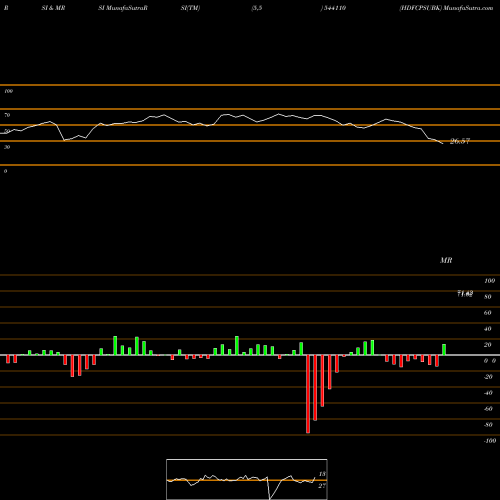The height and width of the screenshot is (500, 500).
Task: Click the (5,5 parameter text in header
Action: [x=257, y=8]
